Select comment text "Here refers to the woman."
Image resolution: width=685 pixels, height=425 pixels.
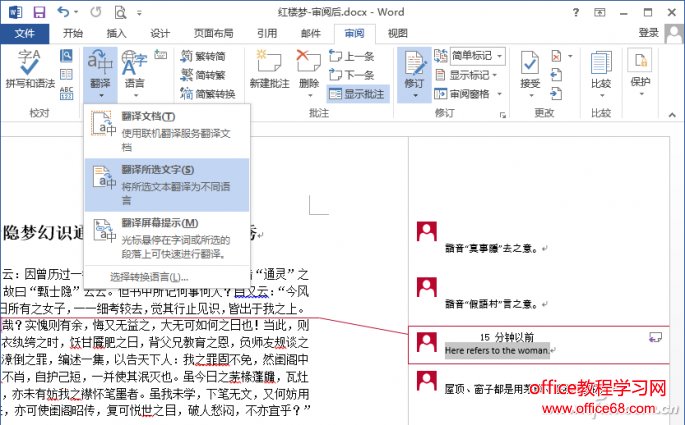coord(497,351)
